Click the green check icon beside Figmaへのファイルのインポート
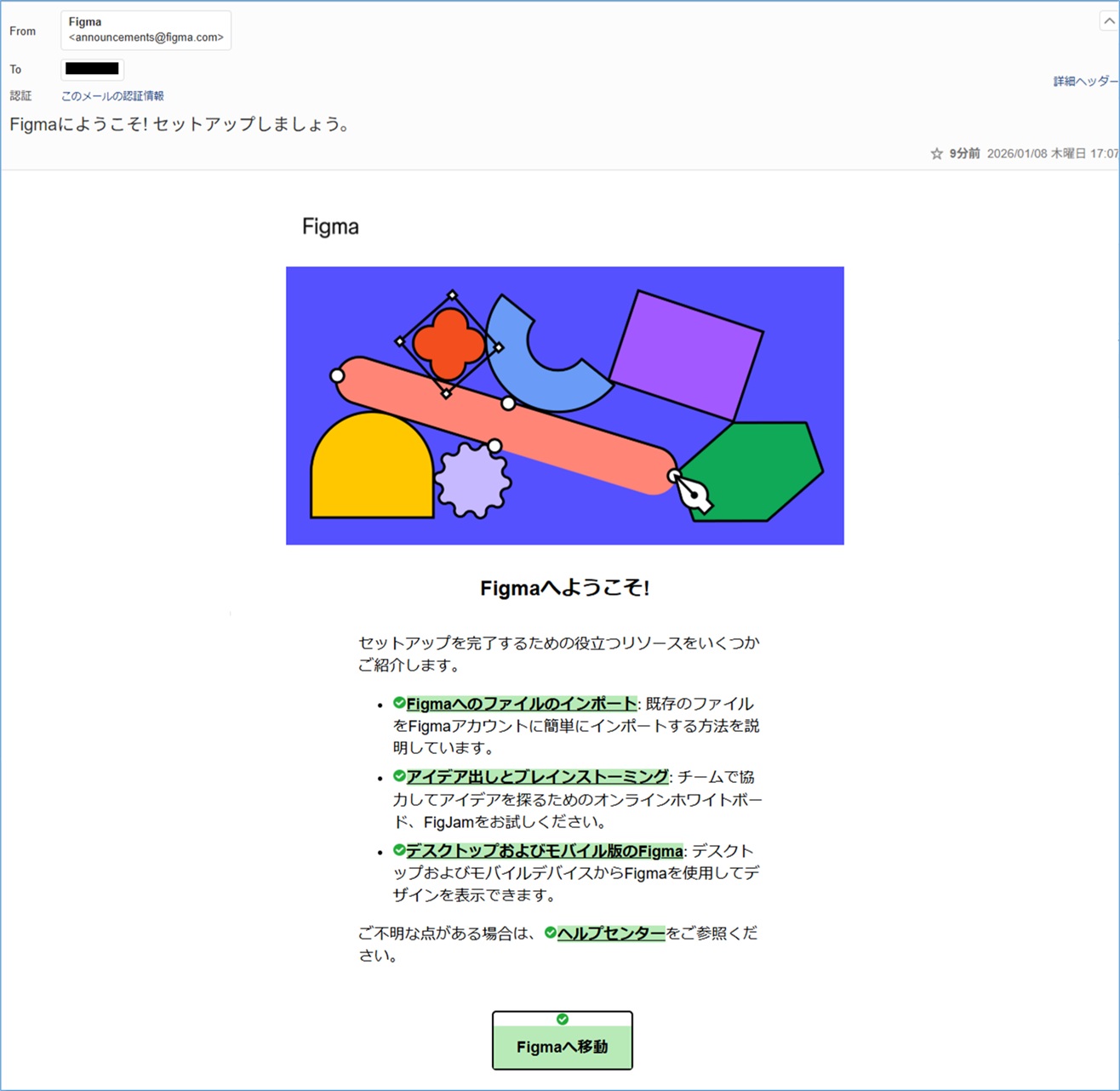 pos(399,703)
